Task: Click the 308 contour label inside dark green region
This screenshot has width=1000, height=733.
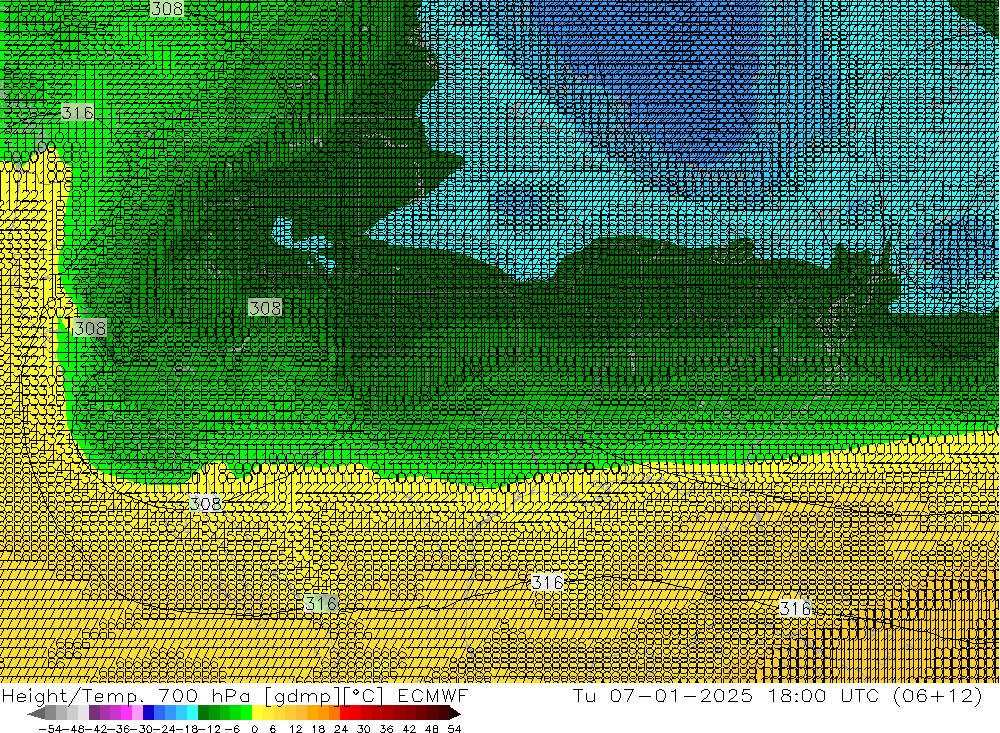Action: click(x=265, y=308)
